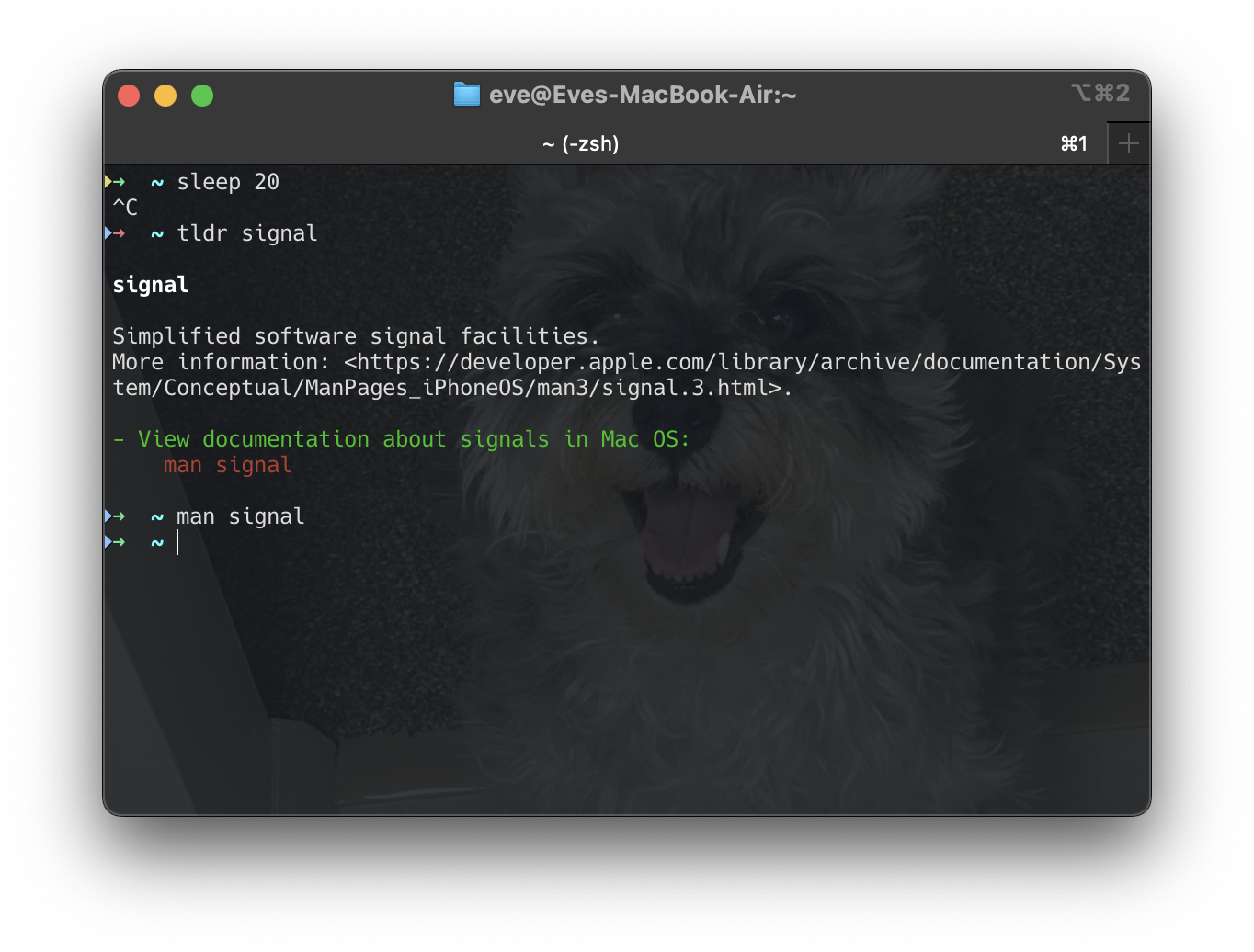This screenshot has height=952, width=1254.
Task: Click the red arrow beside tldr signal
Action: click(120, 232)
